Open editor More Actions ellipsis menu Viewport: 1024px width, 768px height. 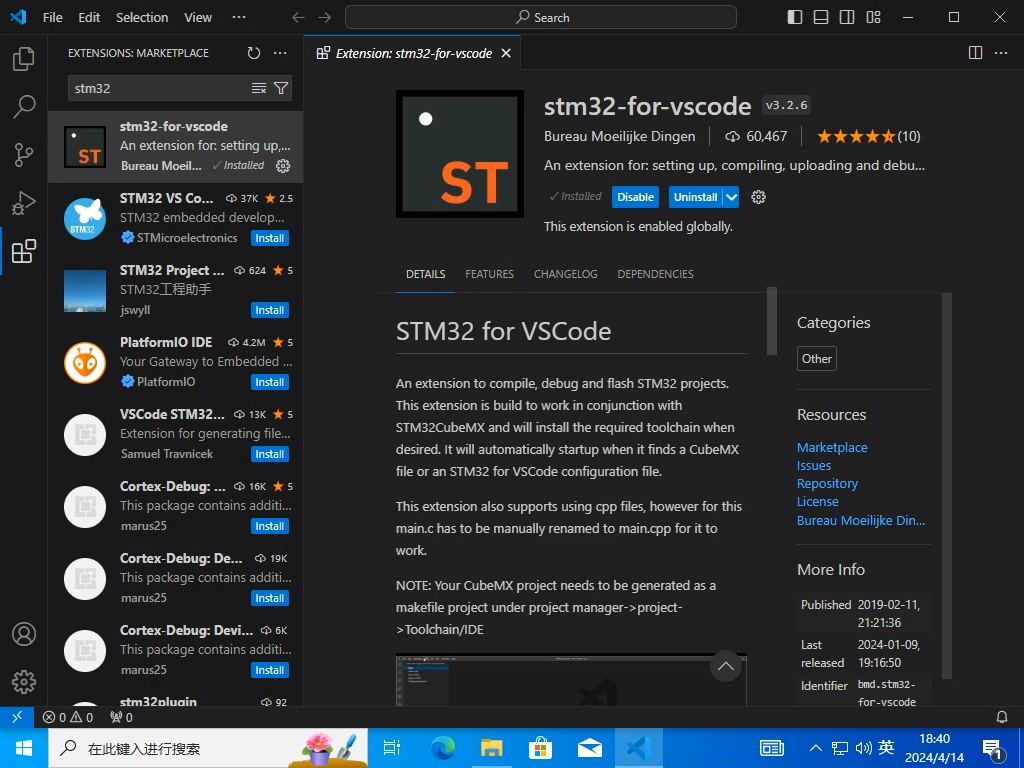point(1000,53)
